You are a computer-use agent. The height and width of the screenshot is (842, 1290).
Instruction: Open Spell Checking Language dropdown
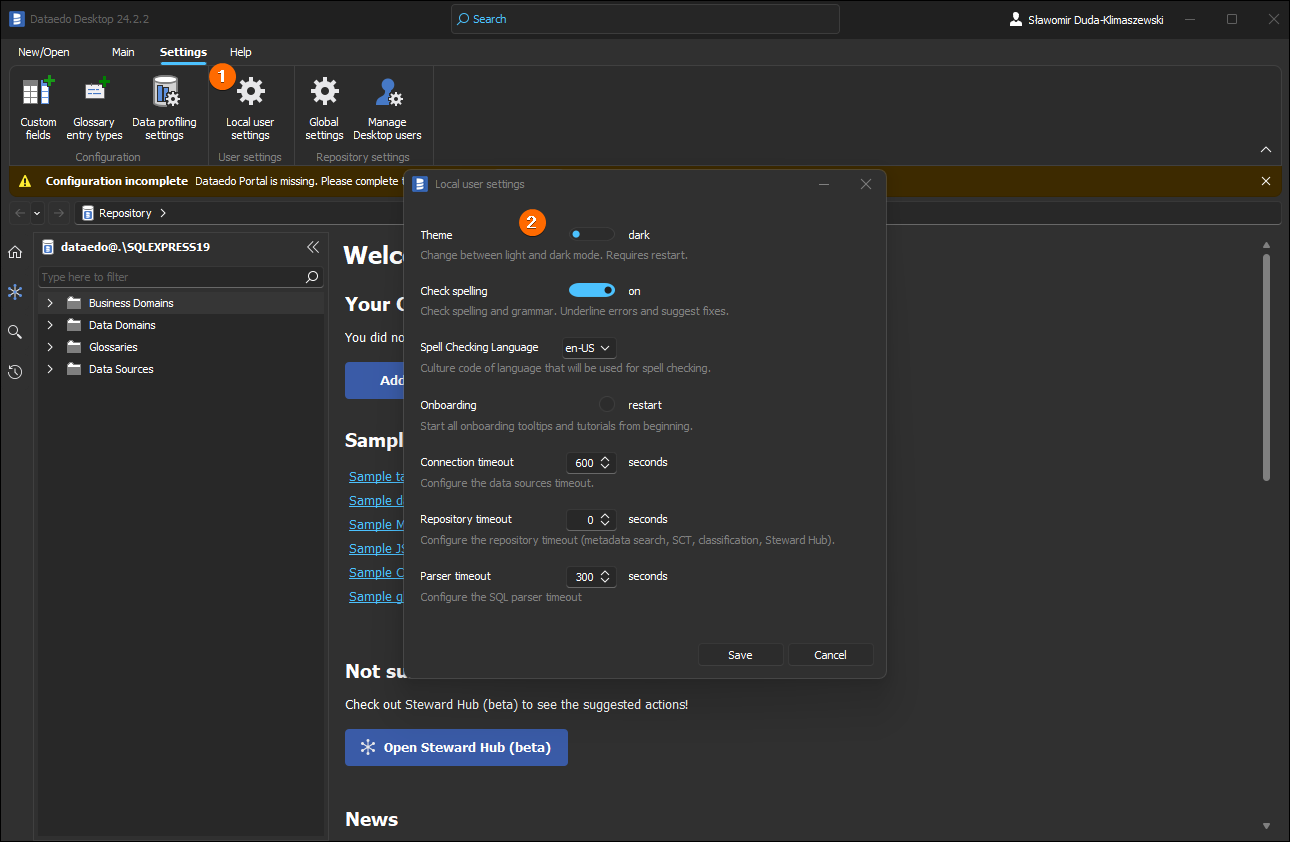click(x=589, y=348)
